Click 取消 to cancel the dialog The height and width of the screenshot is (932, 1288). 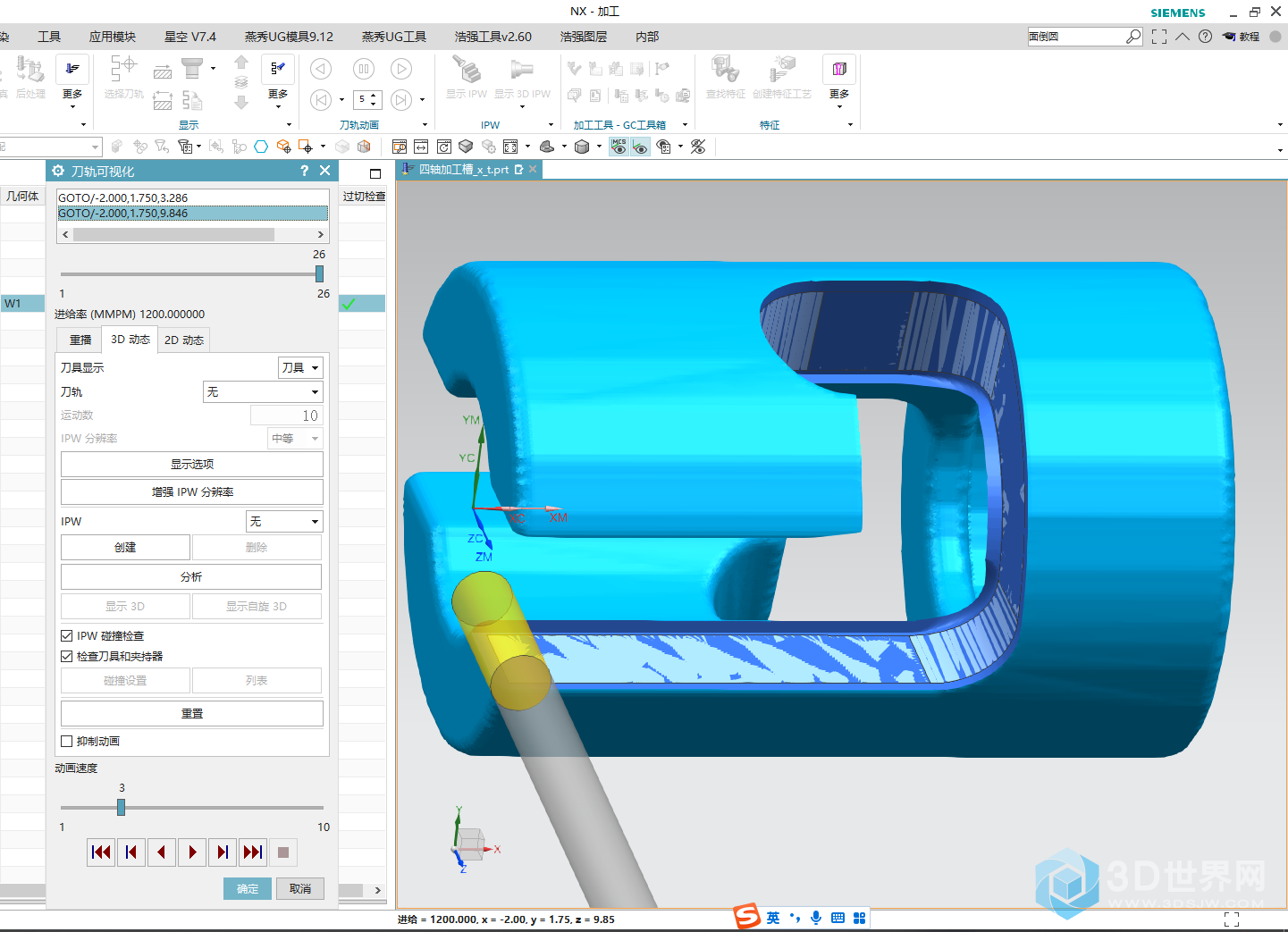(x=300, y=888)
